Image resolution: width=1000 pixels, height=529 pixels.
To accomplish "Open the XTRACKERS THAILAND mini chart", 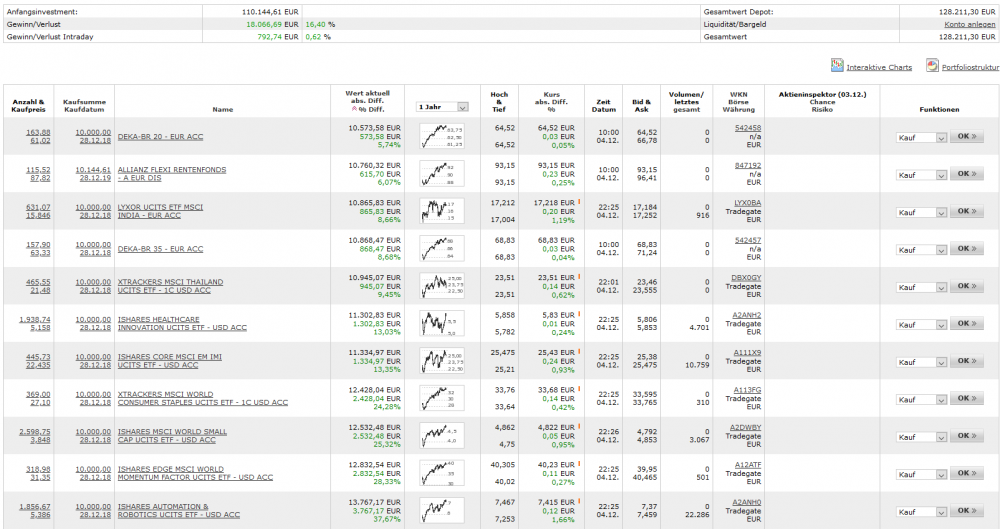I will pyautogui.click(x=442, y=286).
